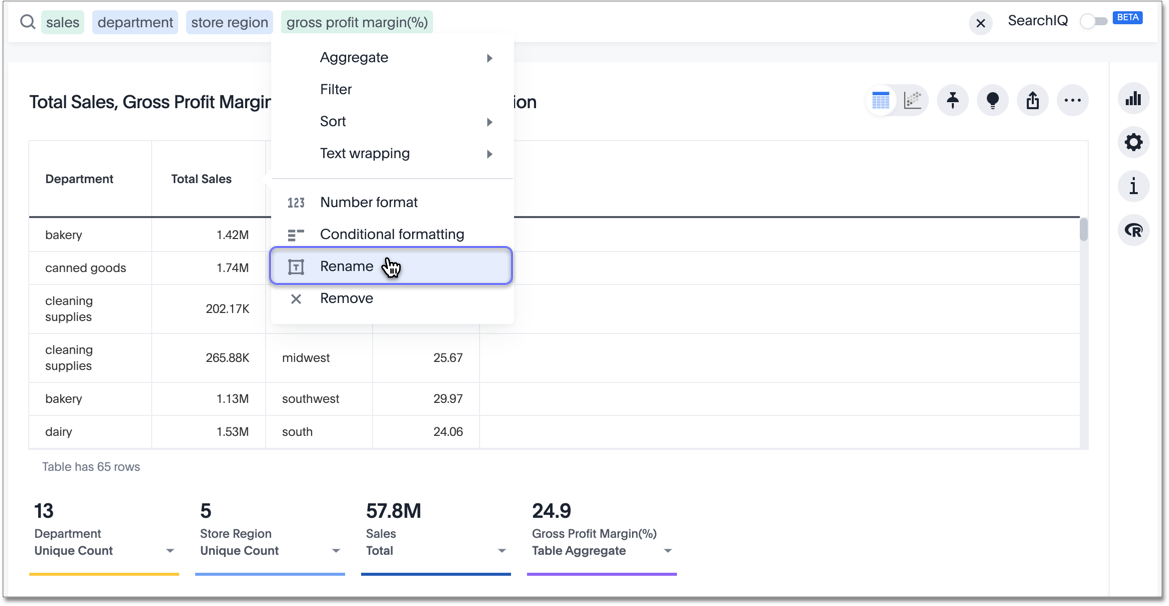
Task: Click the table vertical scrollbar
Action: pos(1083,230)
